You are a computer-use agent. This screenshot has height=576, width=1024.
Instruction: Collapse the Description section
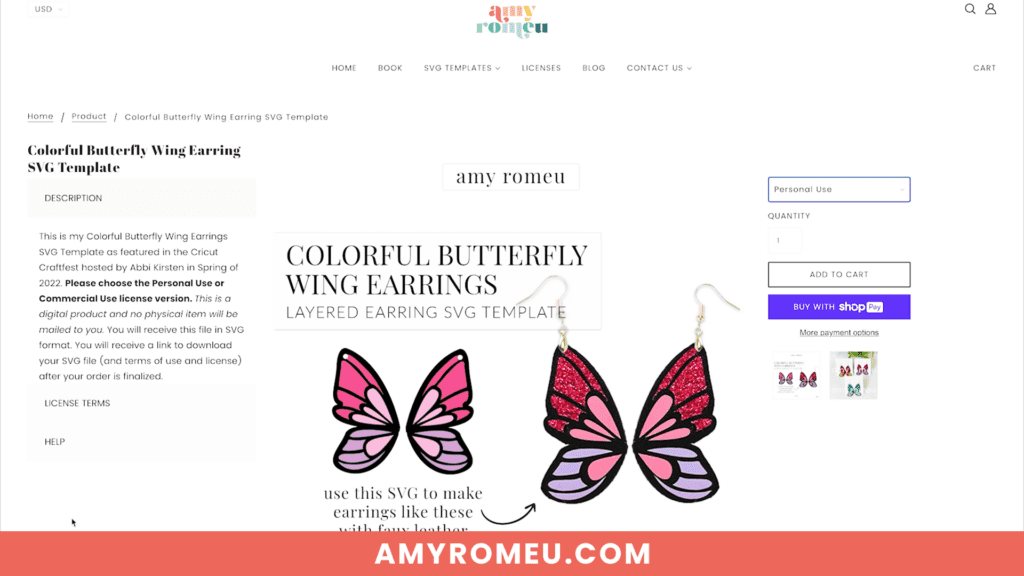[x=142, y=198]
